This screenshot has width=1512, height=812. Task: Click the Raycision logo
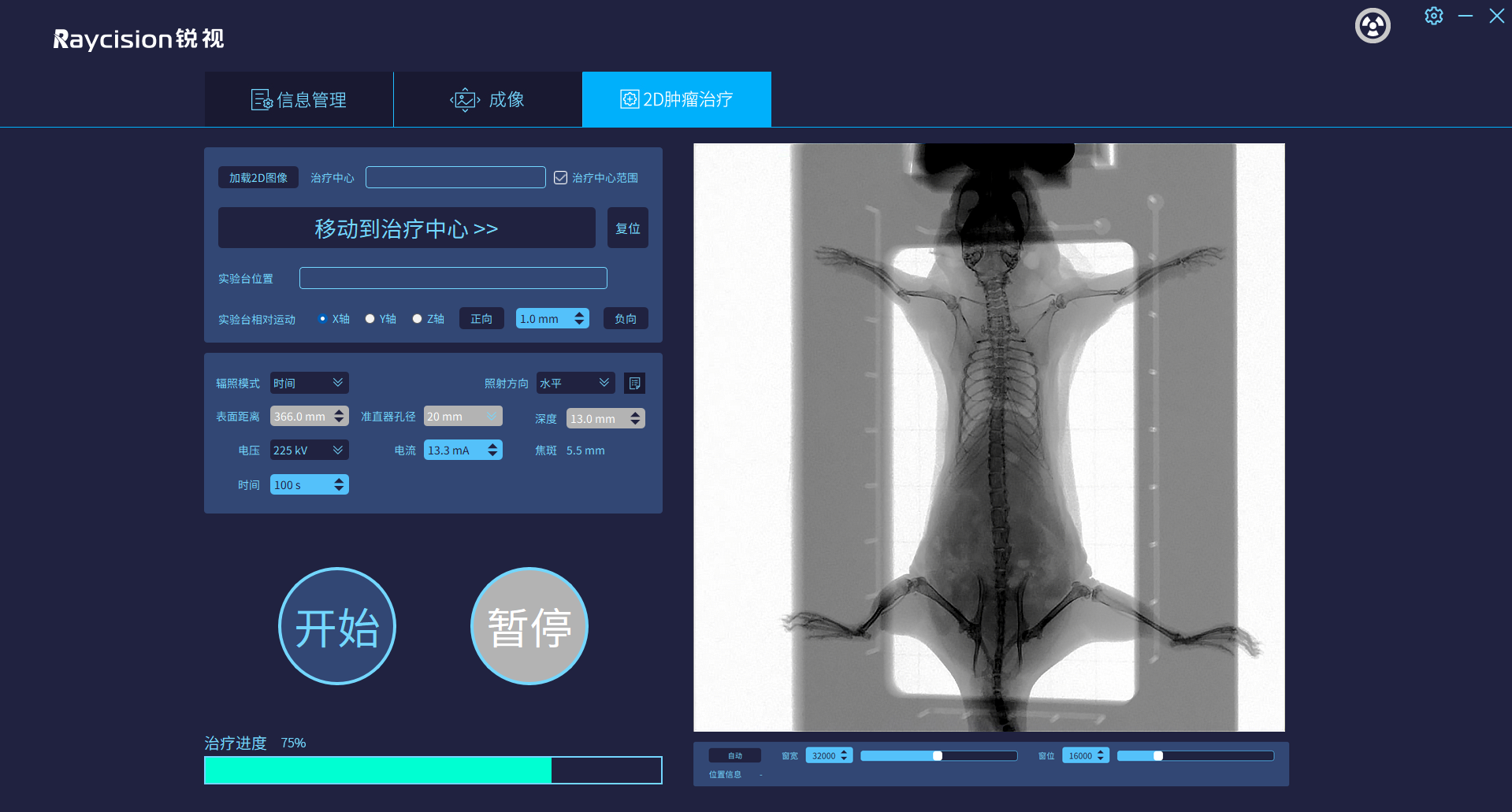139,39
